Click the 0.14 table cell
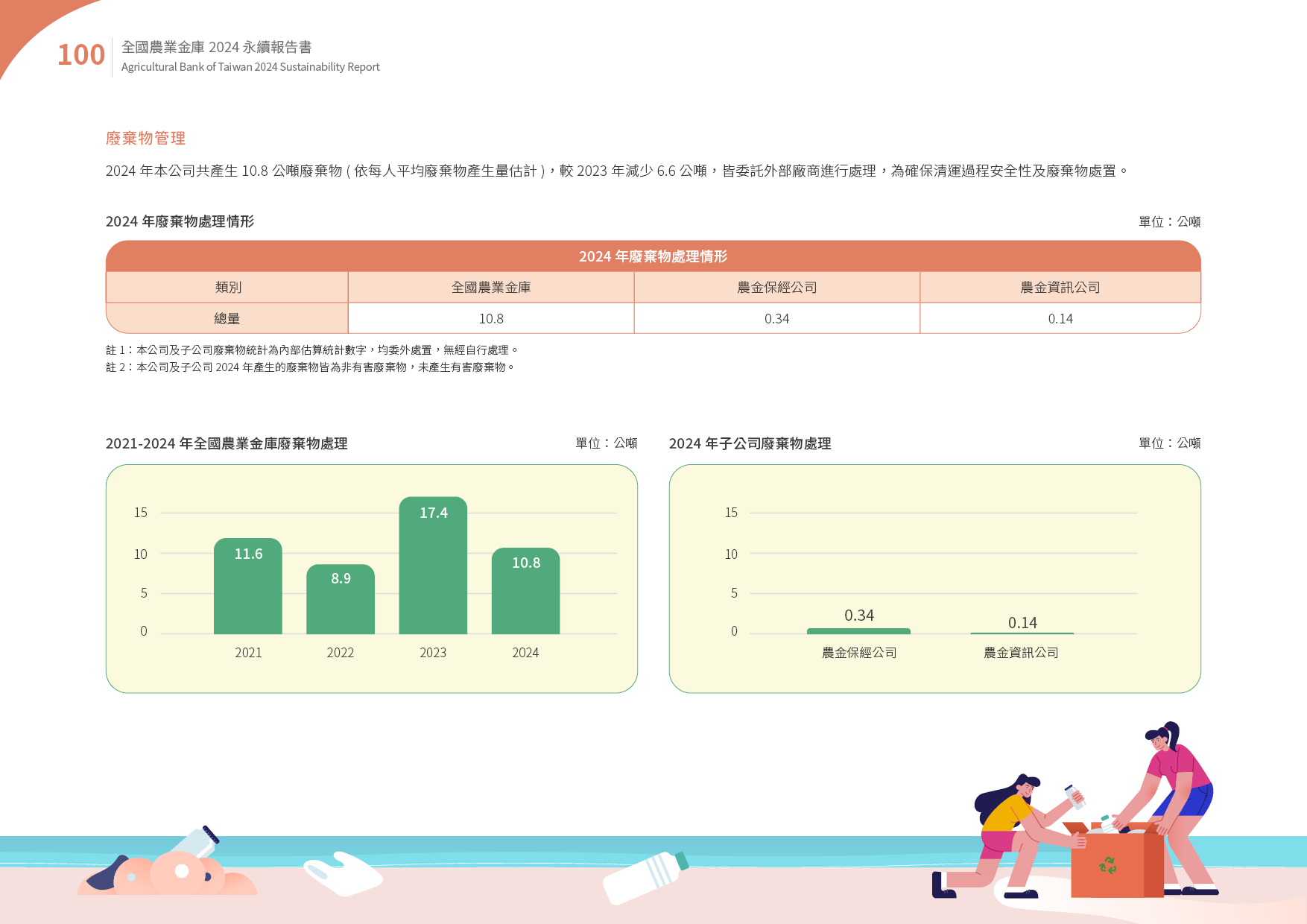1307x924 pixels. 1060,318
